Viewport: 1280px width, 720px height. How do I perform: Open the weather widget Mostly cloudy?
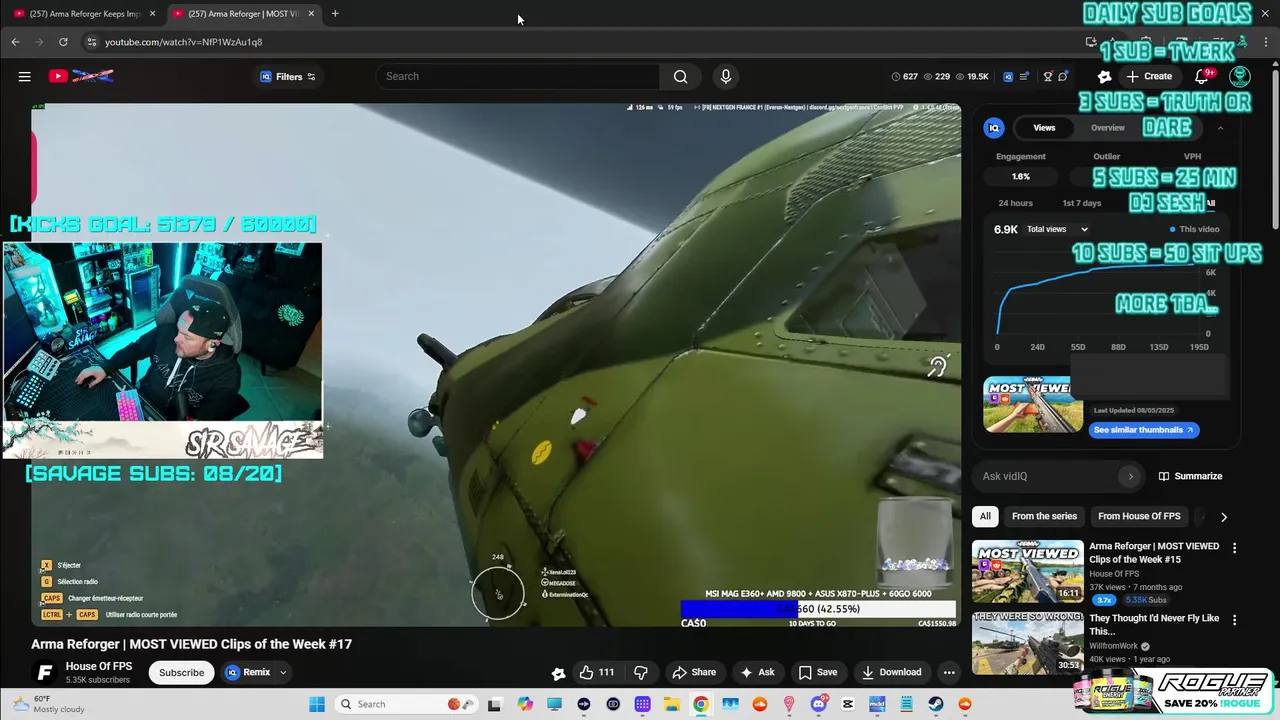[48, 704]
